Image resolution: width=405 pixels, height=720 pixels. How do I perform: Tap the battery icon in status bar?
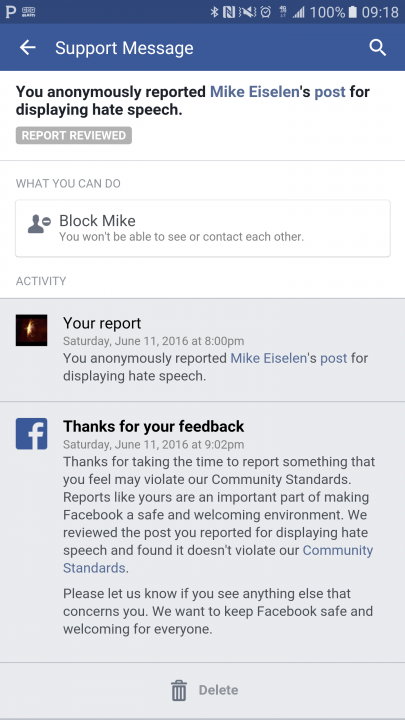[352, 12]
